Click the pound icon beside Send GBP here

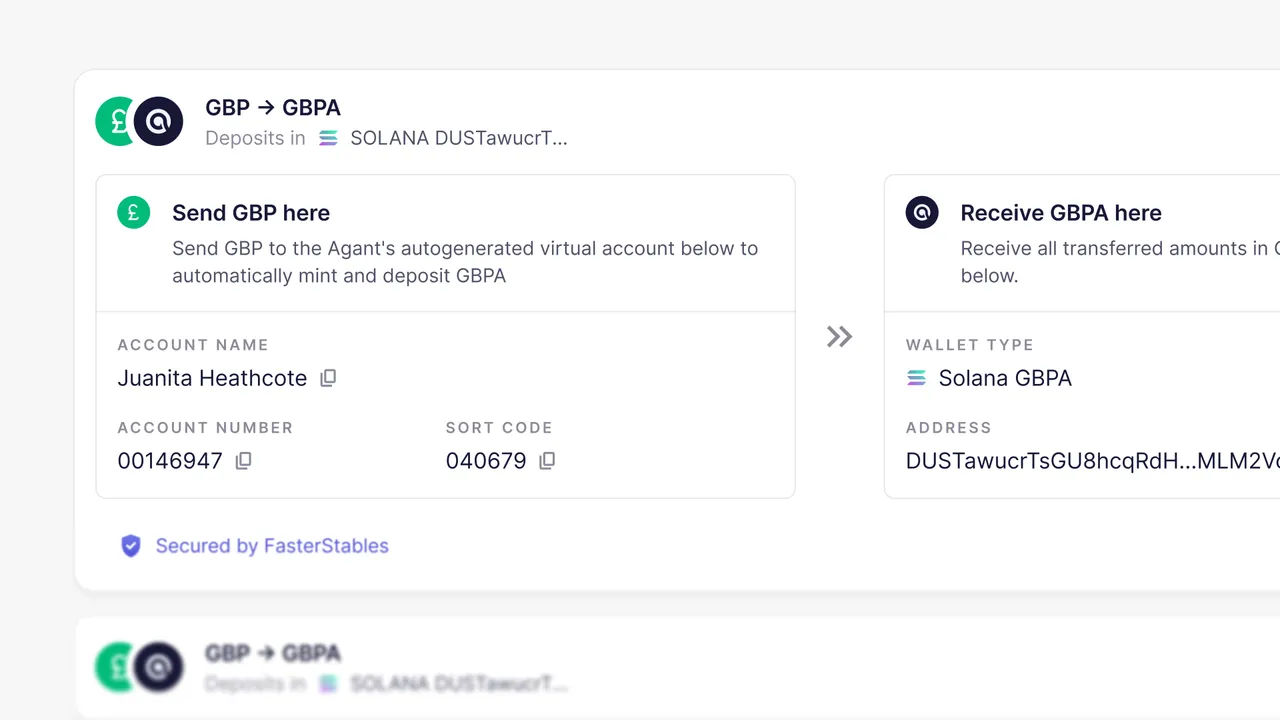(x=134, y=213)
